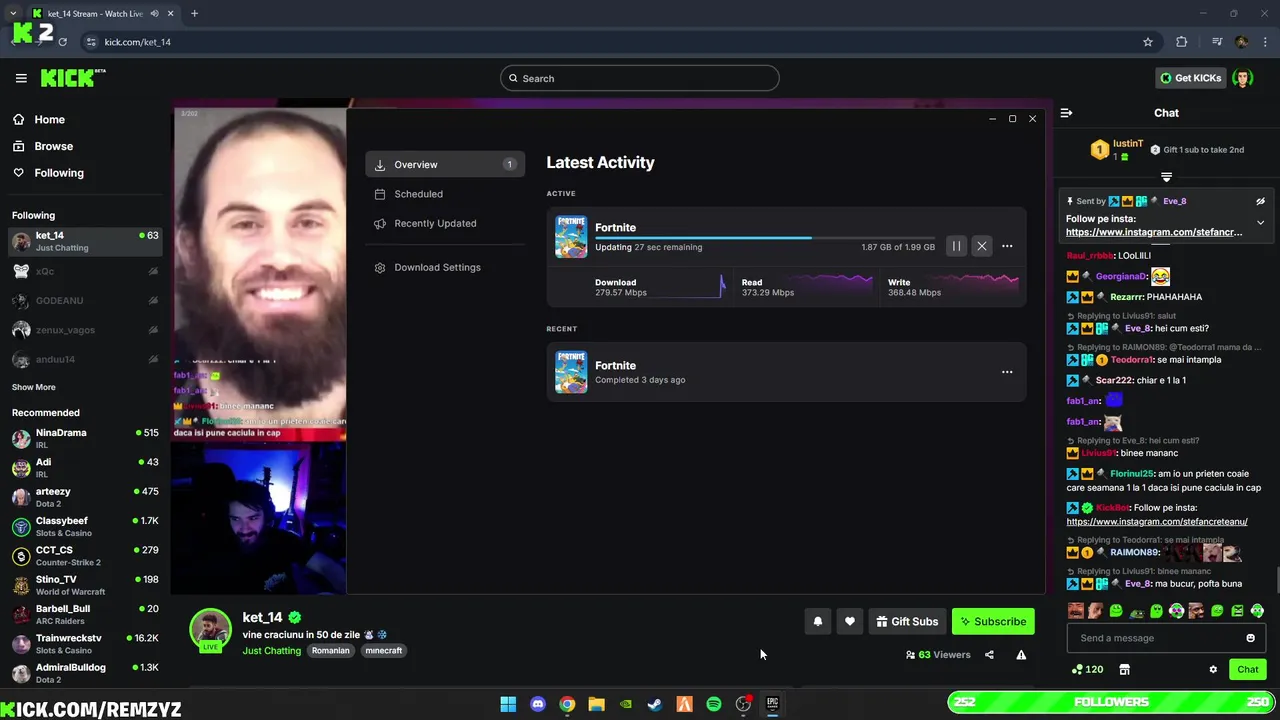Click the Romanian tag
The image size is (1280, 720).
330,650
